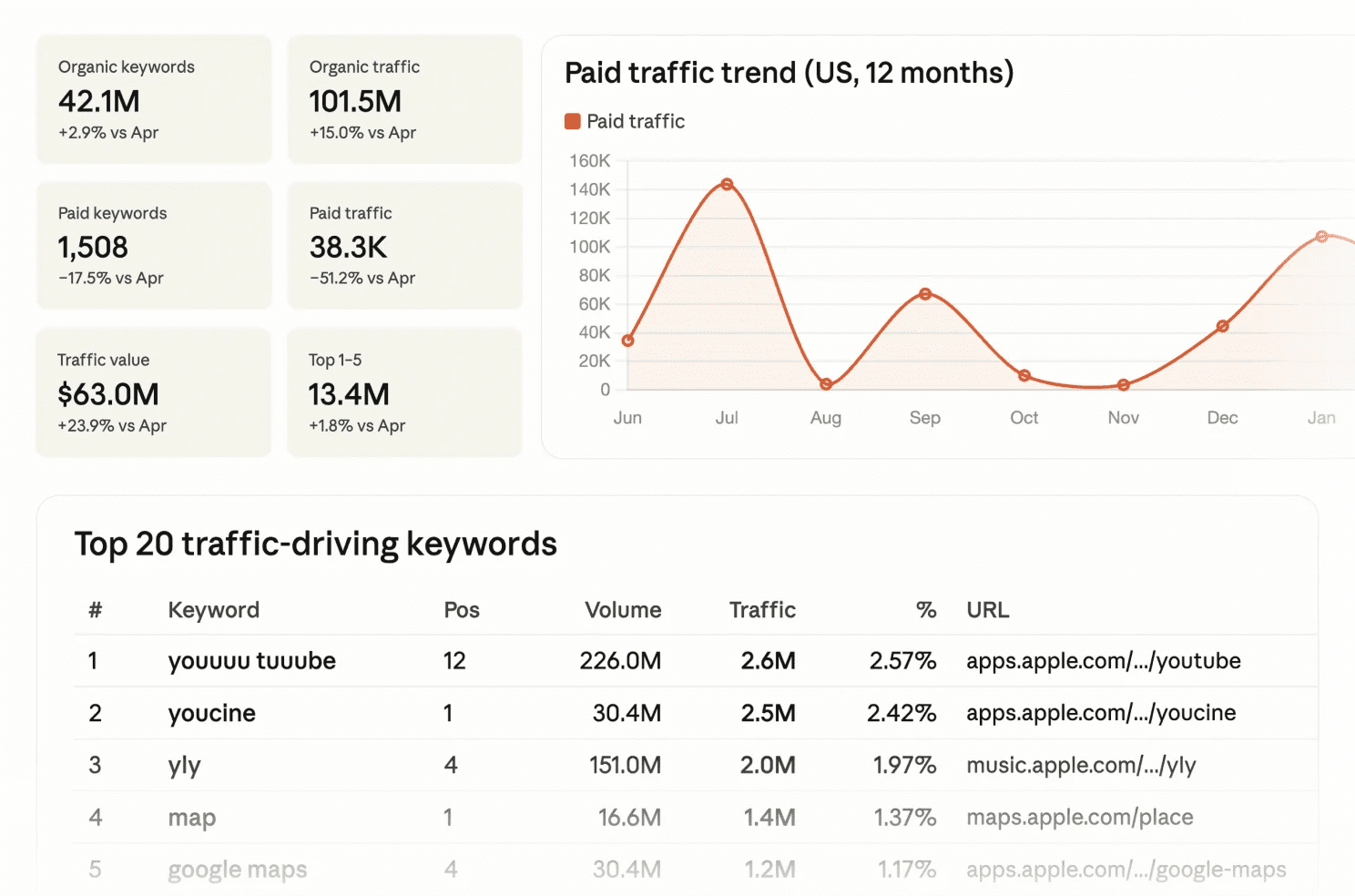The height and width of the screenshot is (896, 1355).
Task: Click the "youuuu tuuube" keyword cell
Action: click(252, 661)
